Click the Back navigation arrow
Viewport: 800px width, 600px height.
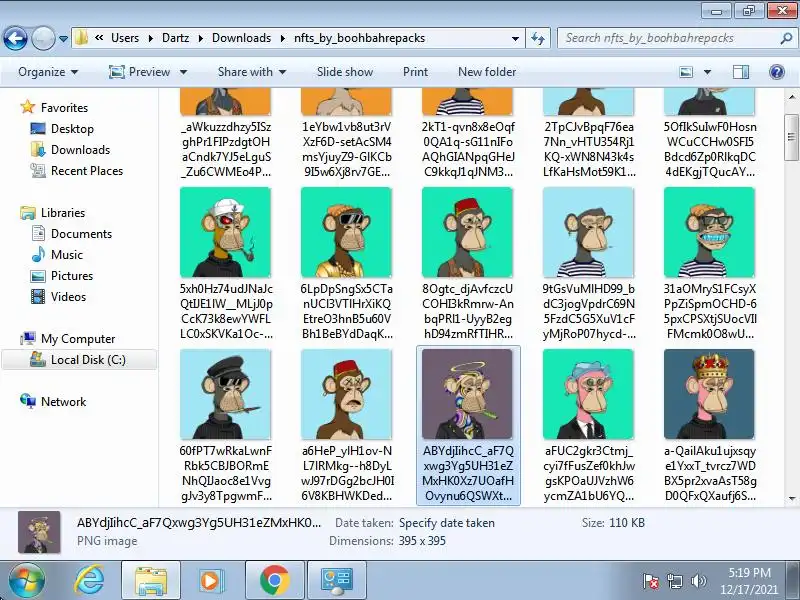pyautogui.click(x=15, y=38)
